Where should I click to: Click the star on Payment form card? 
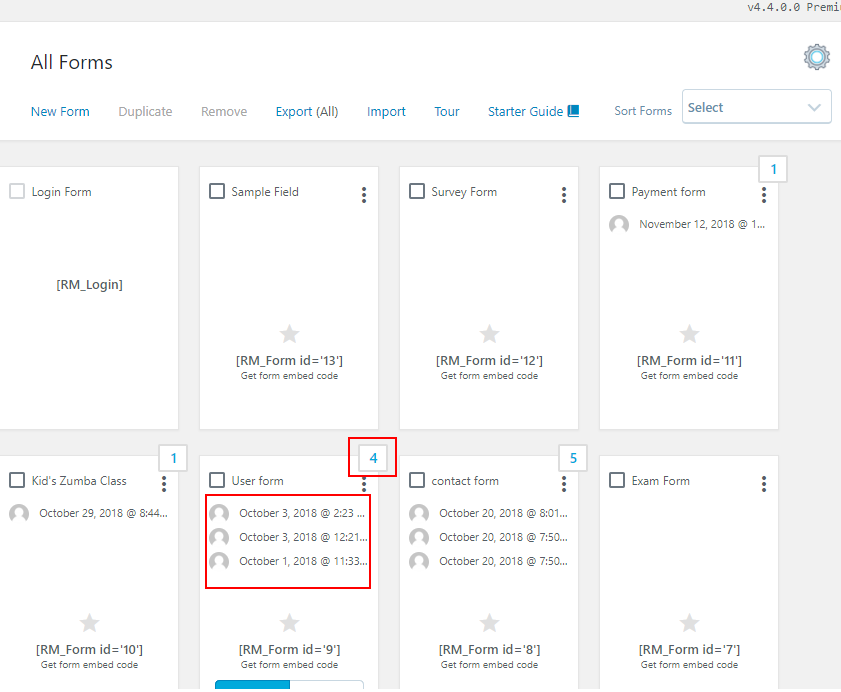(x=689, y=334)
